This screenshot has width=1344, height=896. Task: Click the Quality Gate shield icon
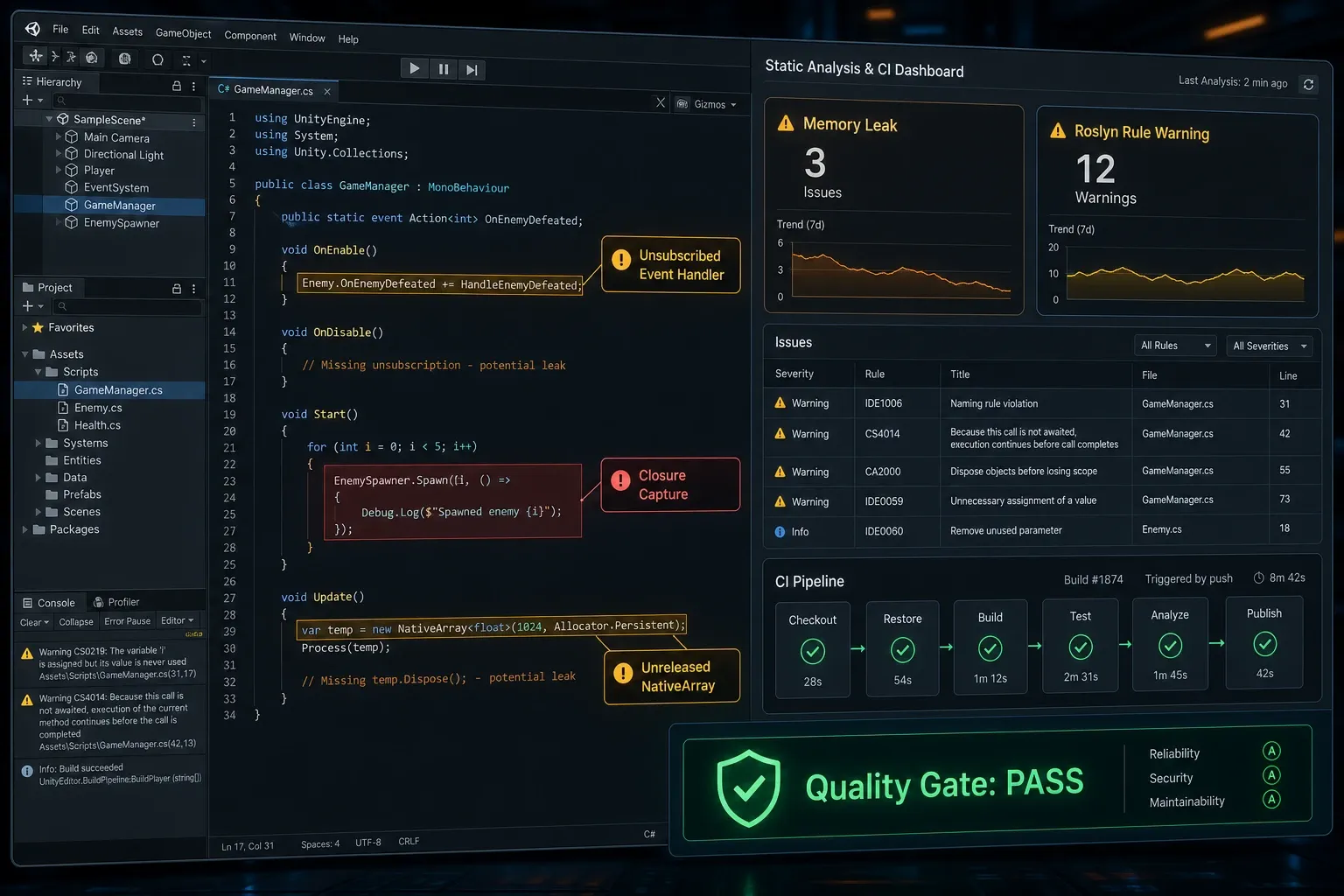(x=748, y=787)
